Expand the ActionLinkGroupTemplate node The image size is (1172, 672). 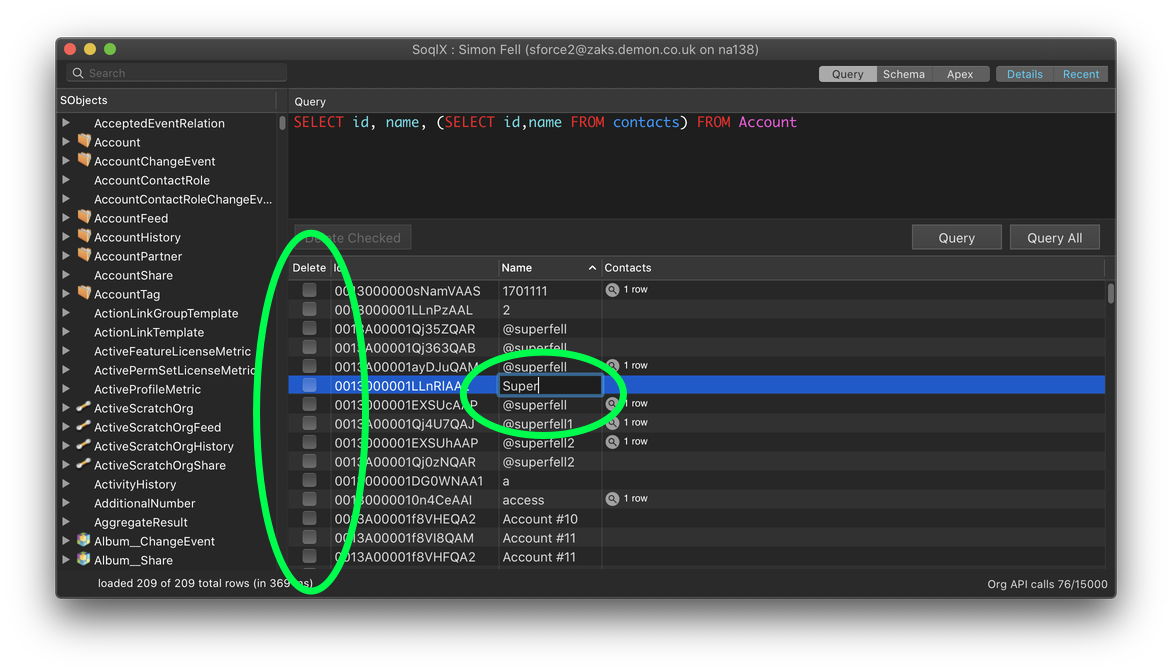click(67, 312)
